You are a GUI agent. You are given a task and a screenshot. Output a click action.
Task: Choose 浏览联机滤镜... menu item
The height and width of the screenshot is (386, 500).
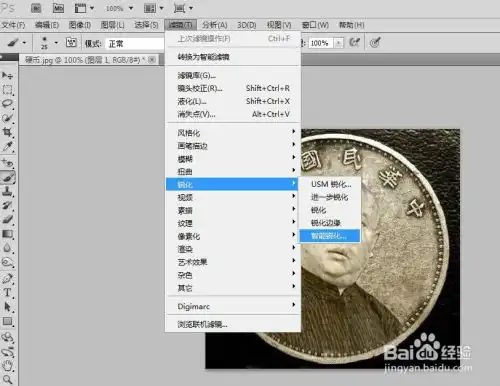[232, 324]
